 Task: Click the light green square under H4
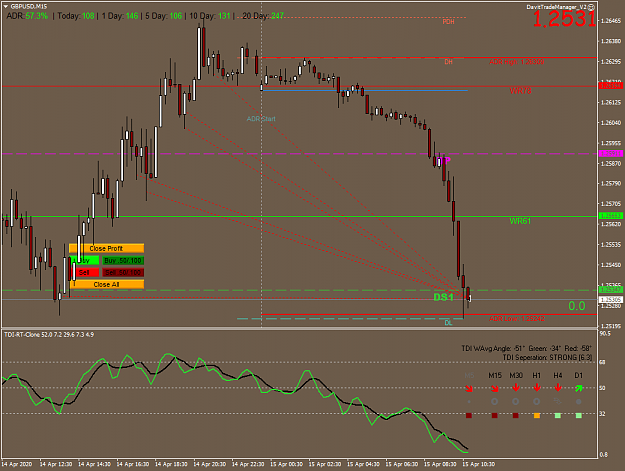click(x=558, y=416)
